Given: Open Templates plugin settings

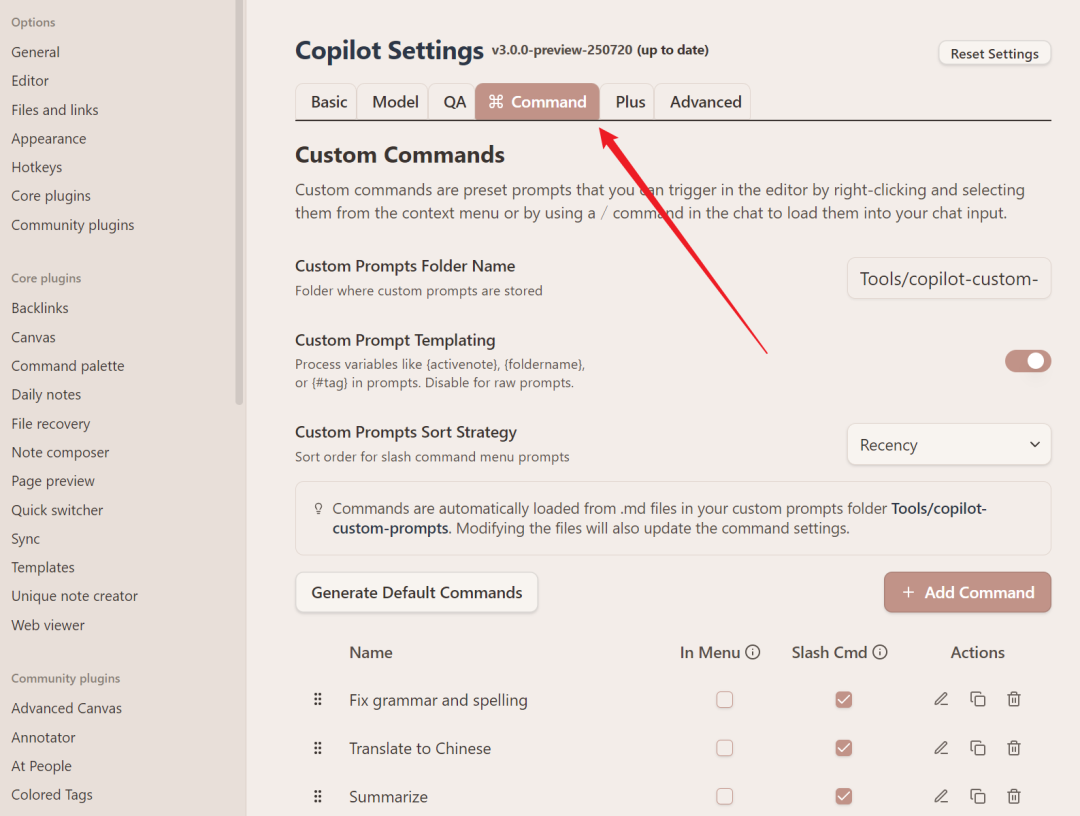Looking at the screenshot, I should point(43,567).
